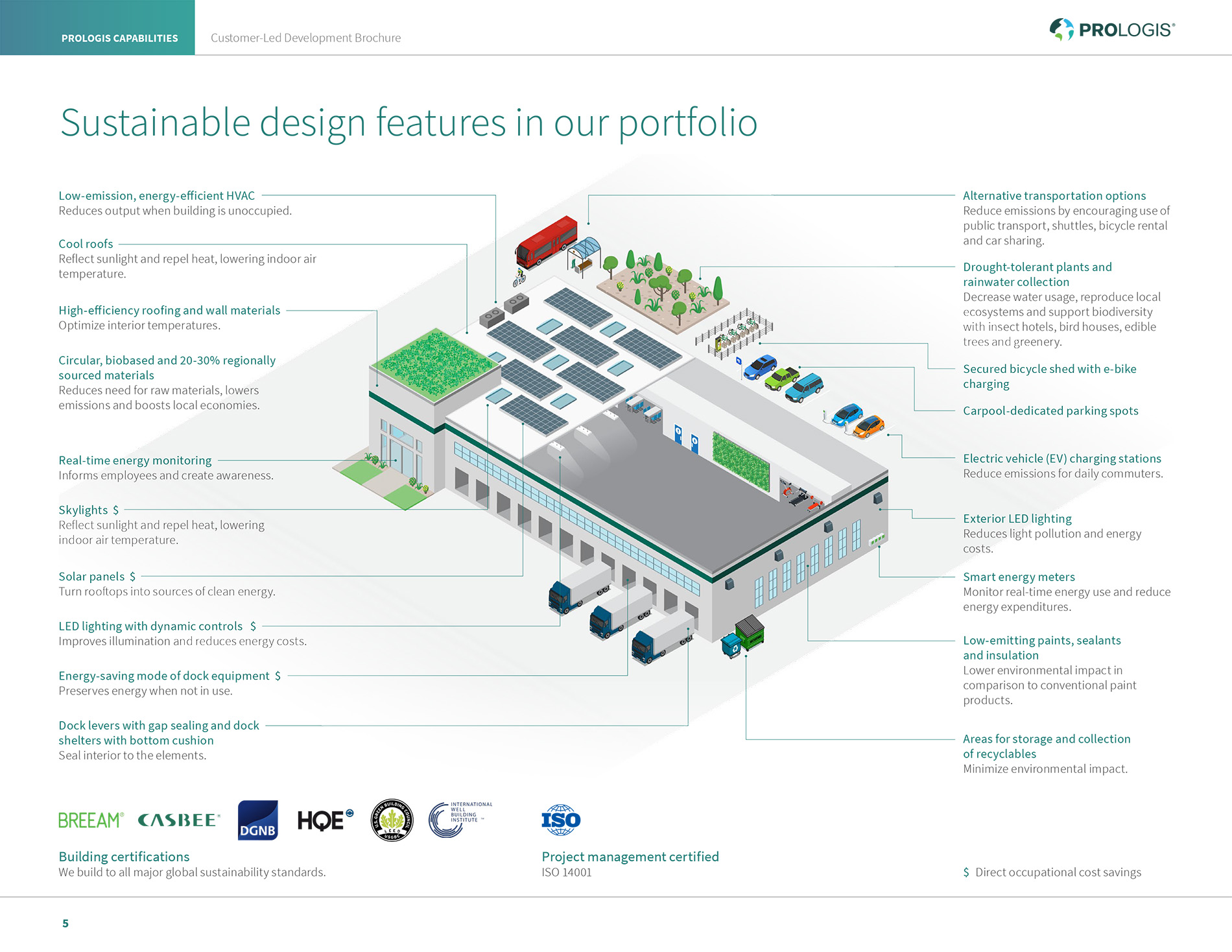Click the Solar panels label
This screenshot has width=1232, height=952.
91,577
